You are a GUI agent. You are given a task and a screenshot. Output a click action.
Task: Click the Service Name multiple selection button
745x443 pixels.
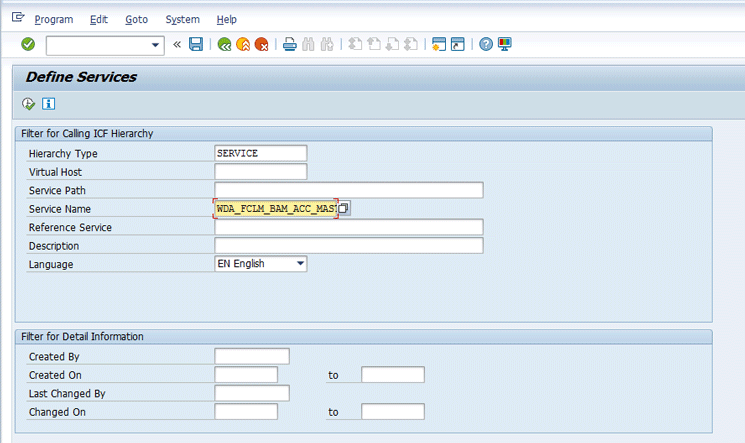[344, 208]
